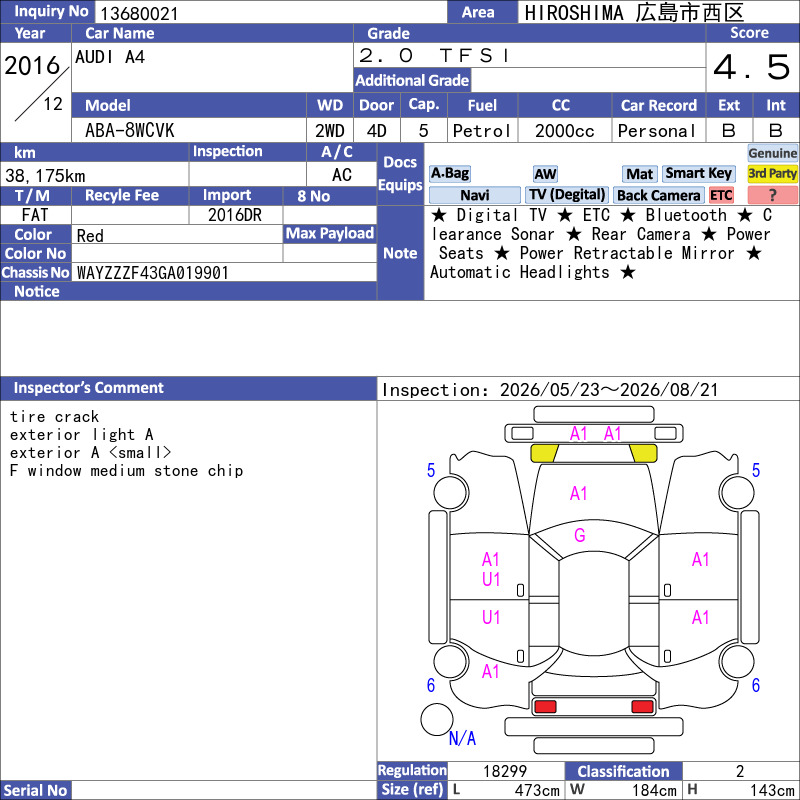Click the A-Bag equipment badge
The width and height of the screenshot is (800, 800).
[x=449, y=173]
